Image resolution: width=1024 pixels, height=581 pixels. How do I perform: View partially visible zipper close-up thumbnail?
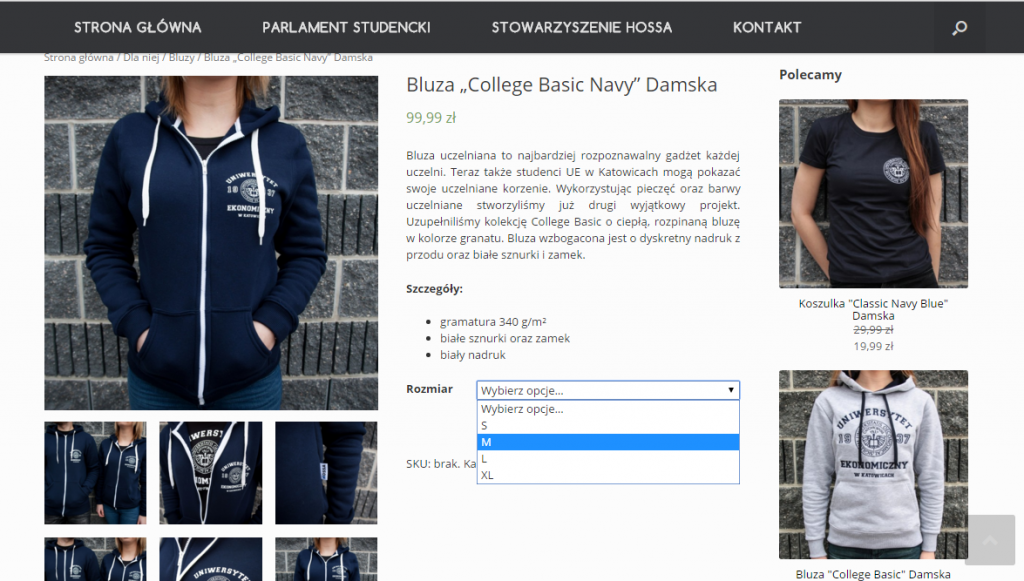[x=211, y=559]
